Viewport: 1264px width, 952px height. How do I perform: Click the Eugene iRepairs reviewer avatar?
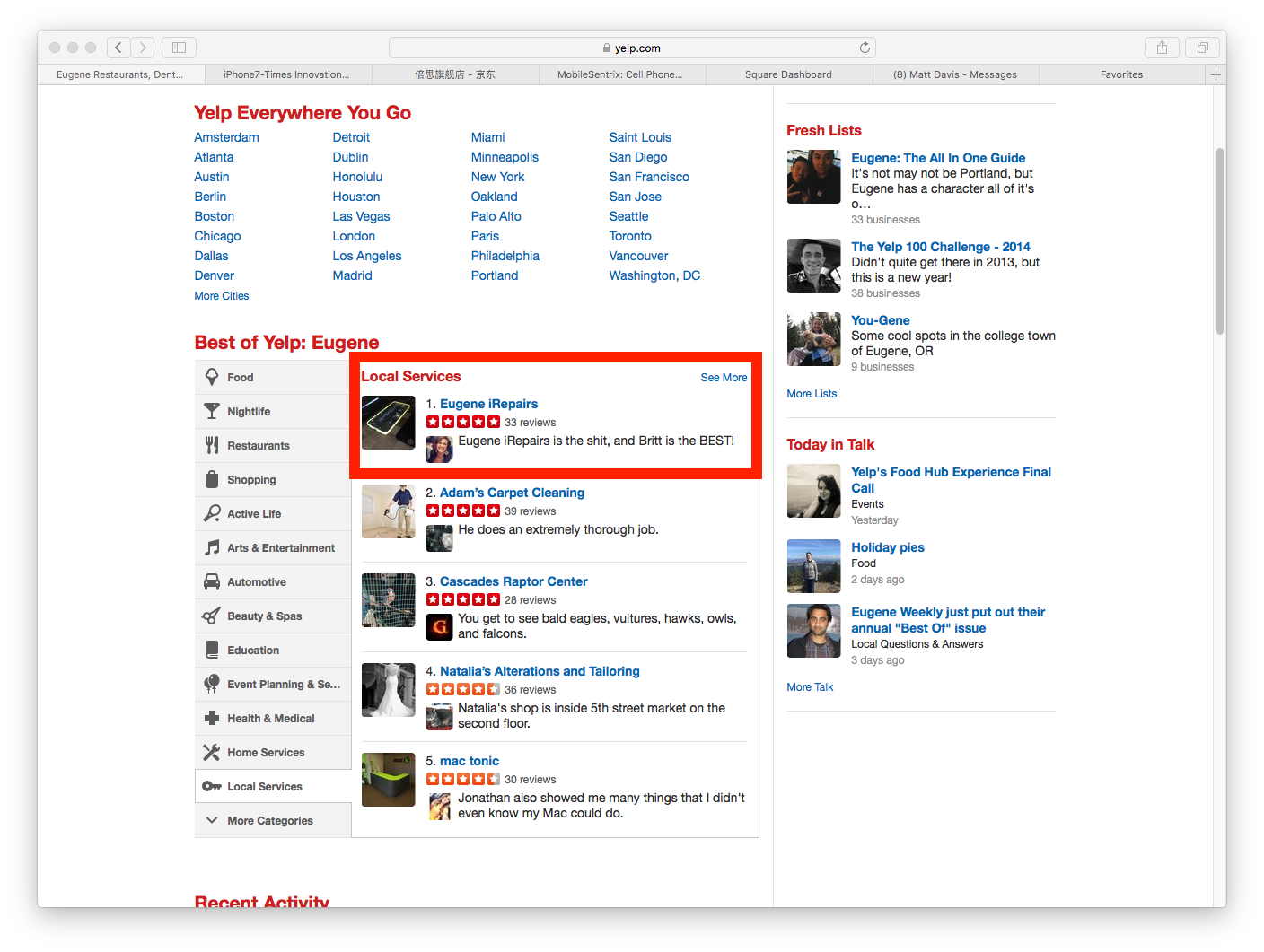[440, 450]
